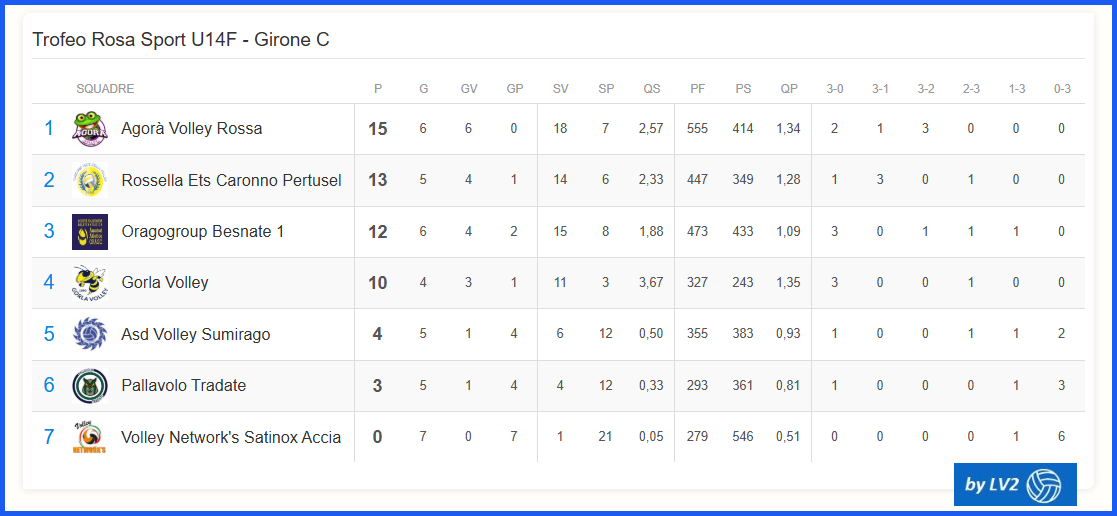Image resolution: width=1117 pixels, height=516 pixels.
Task: Click the 3-0 results column header
Action: click(x=835, y=89)
